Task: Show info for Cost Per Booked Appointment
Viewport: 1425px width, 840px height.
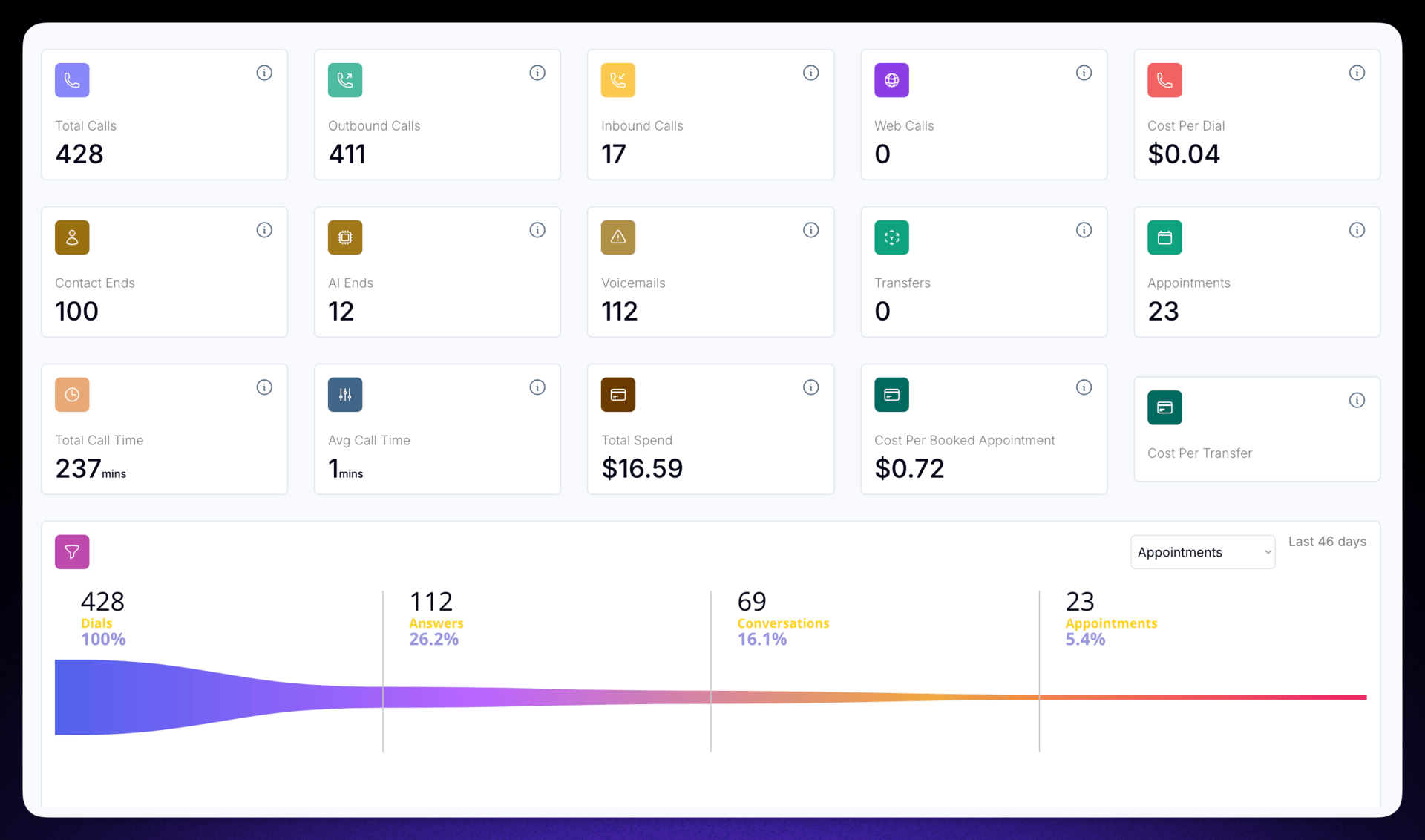Action: 1084,387
